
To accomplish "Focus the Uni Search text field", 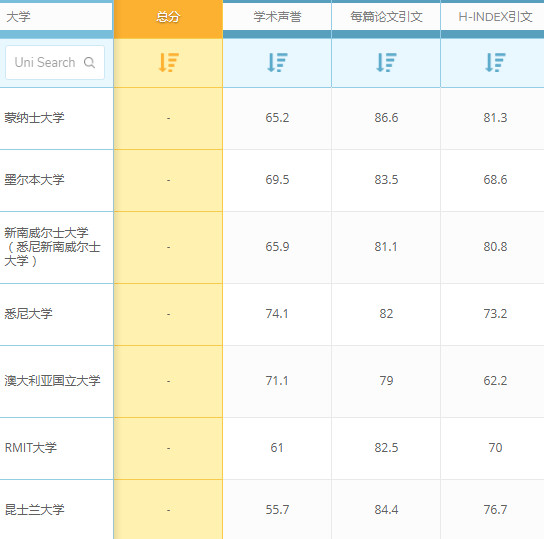I will coord(55,62).
